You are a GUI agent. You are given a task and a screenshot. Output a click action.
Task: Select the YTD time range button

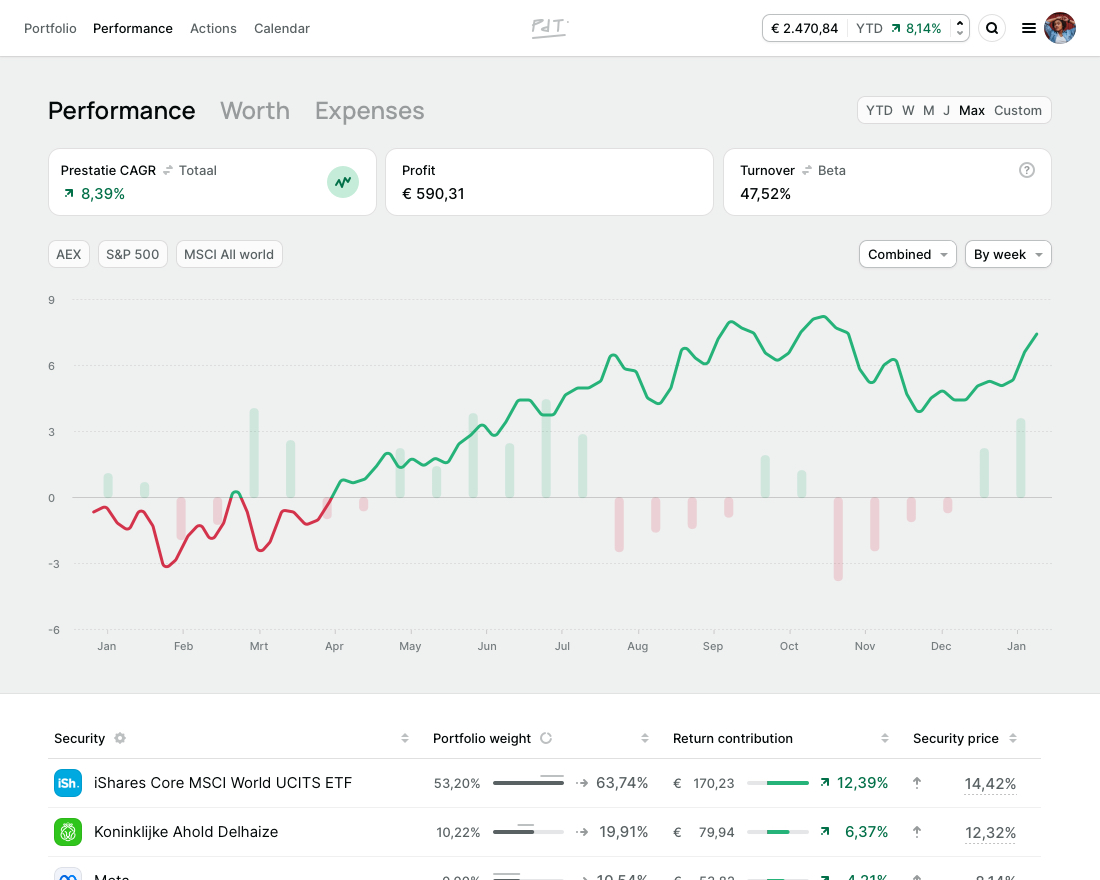[x=879, y=111]
